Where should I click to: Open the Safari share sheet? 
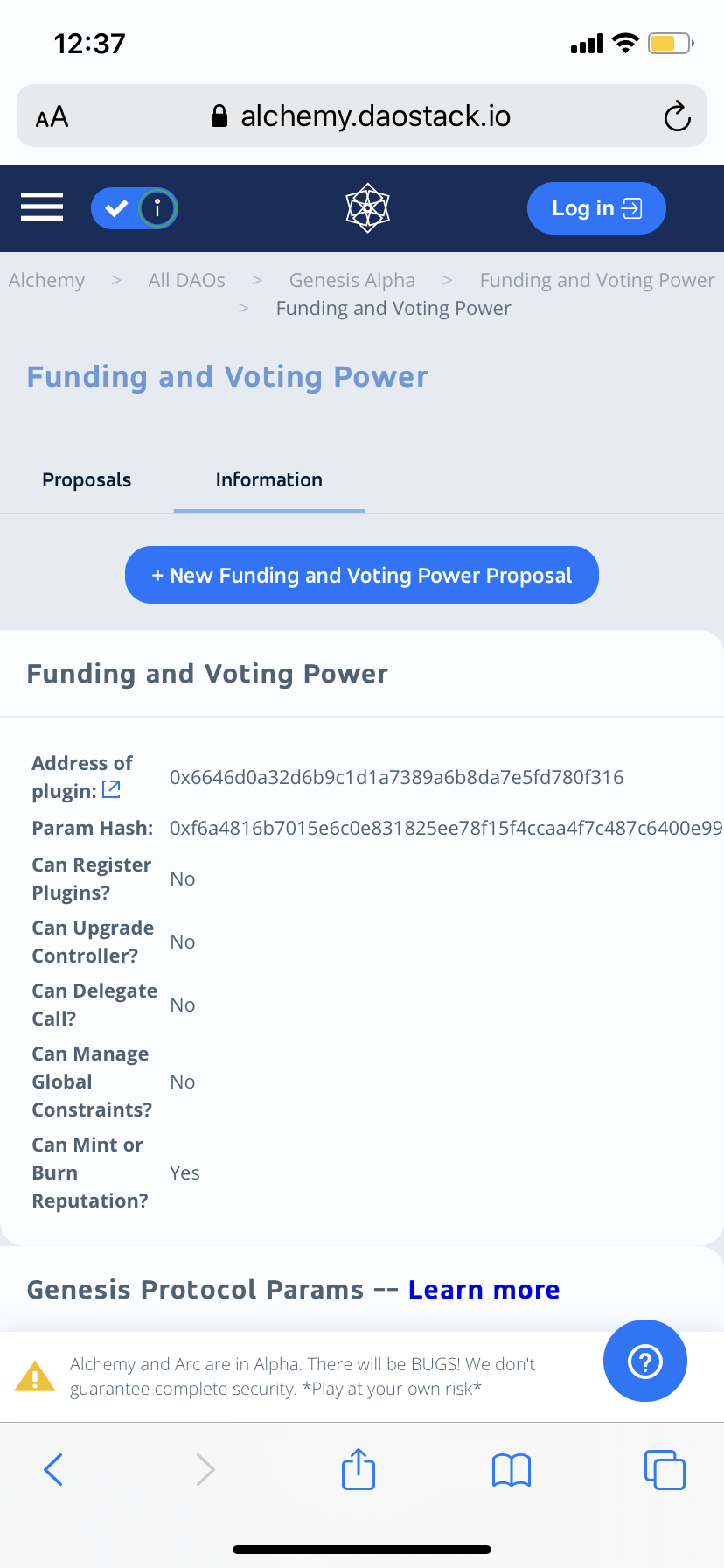coord(359,1469)
